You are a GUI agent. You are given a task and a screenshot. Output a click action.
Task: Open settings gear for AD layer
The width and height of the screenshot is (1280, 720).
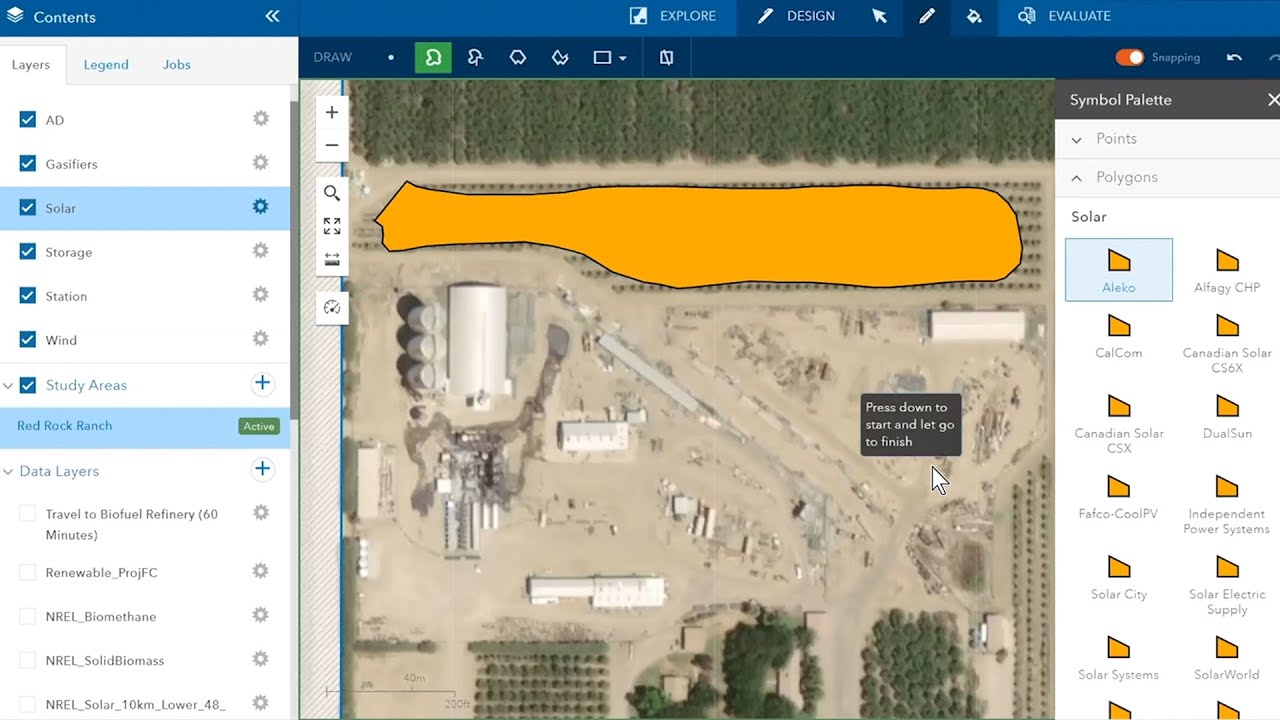pos(261,119)
